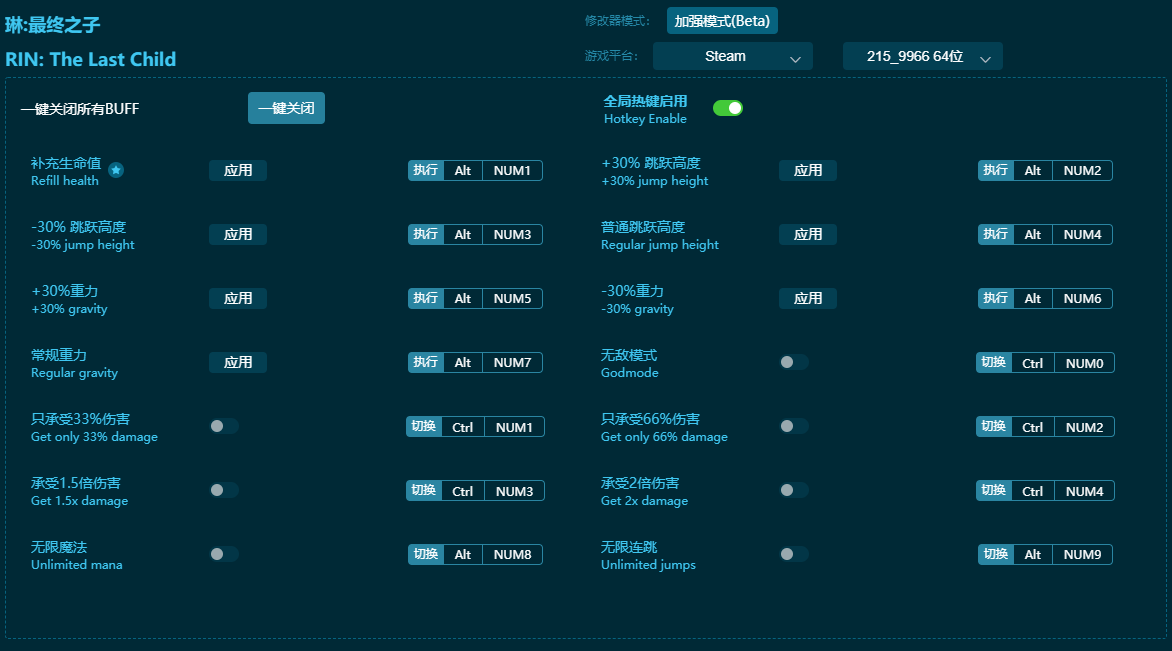
Task: Apply the -30% jump height cheat
Action: (x=238, y=234)
